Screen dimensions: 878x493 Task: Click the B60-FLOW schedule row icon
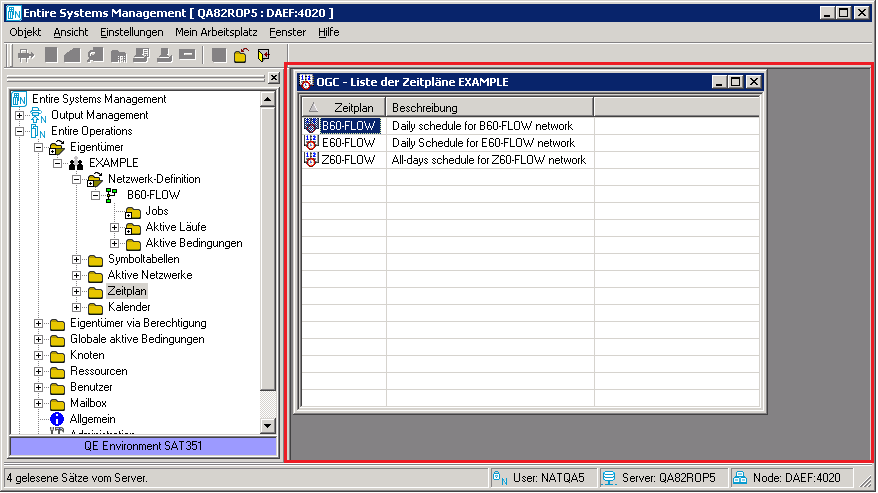tap(311, 126)
